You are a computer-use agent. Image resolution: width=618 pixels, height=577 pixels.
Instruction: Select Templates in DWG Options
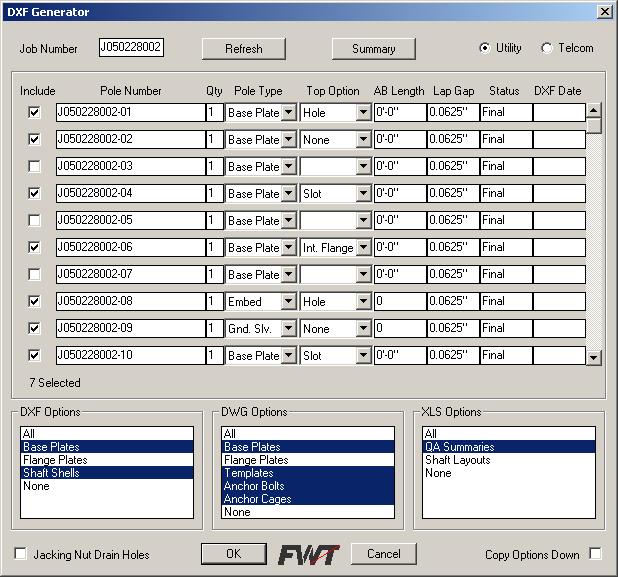[x=307, y=473]
